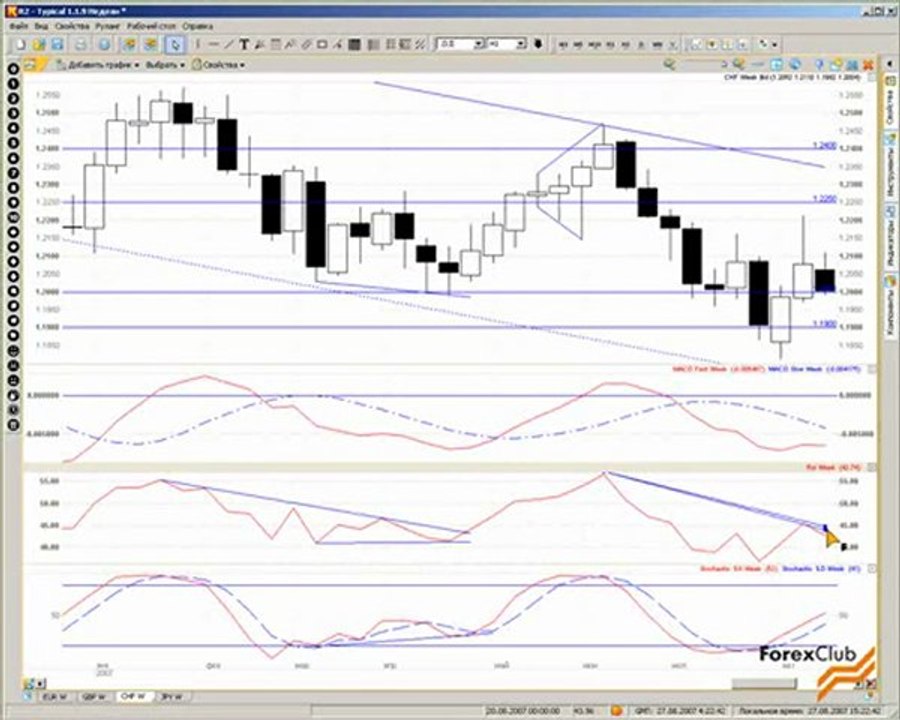
Task: Select the Text label tool
Action: click(244, 44)
